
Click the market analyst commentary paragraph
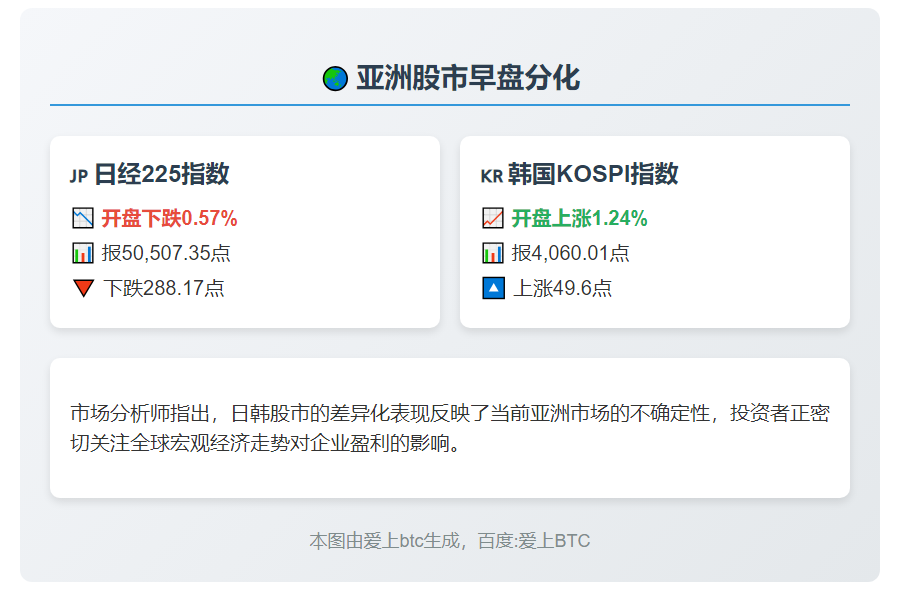click(449, 428)
